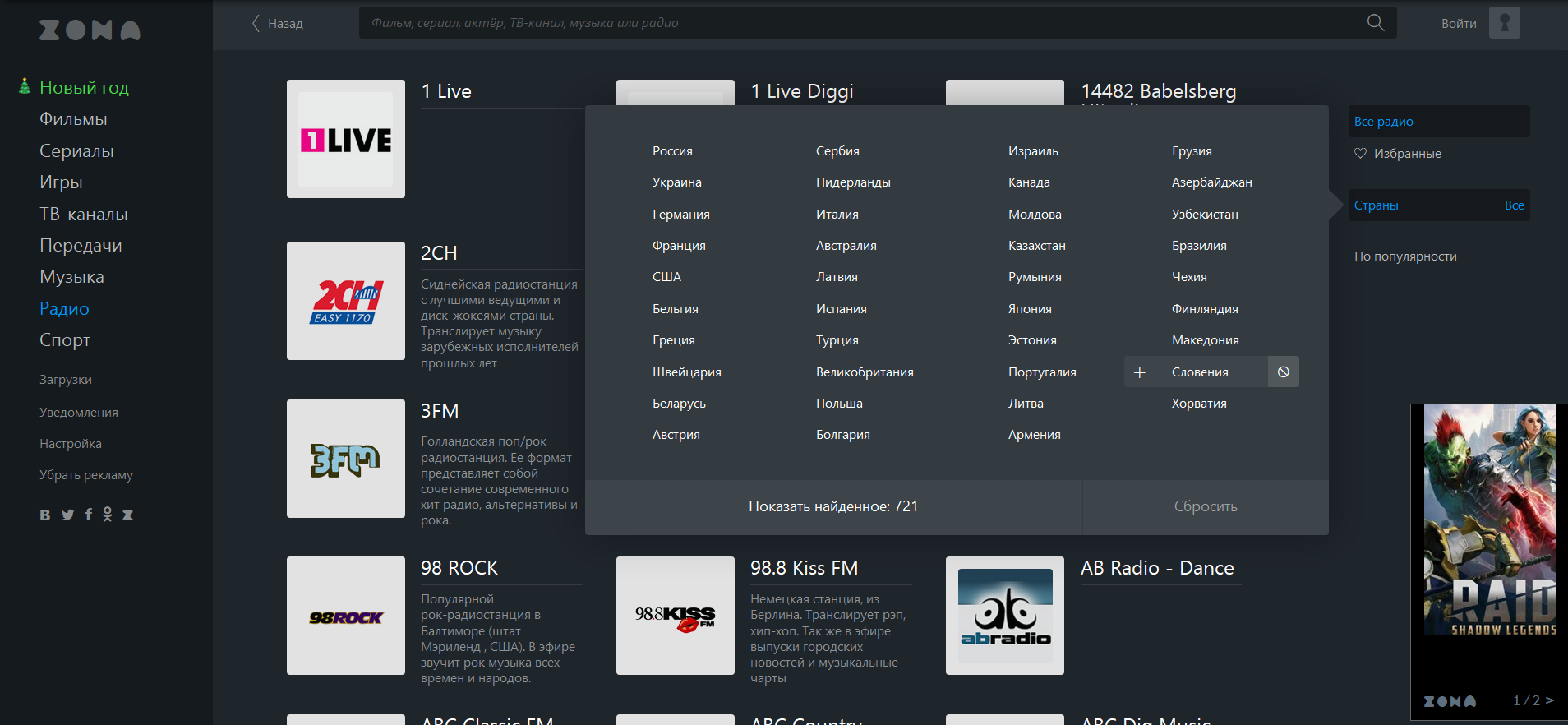Screen dimensions: 1568x725
Task: Open the Фильмы section
Action: coord(73,119)
